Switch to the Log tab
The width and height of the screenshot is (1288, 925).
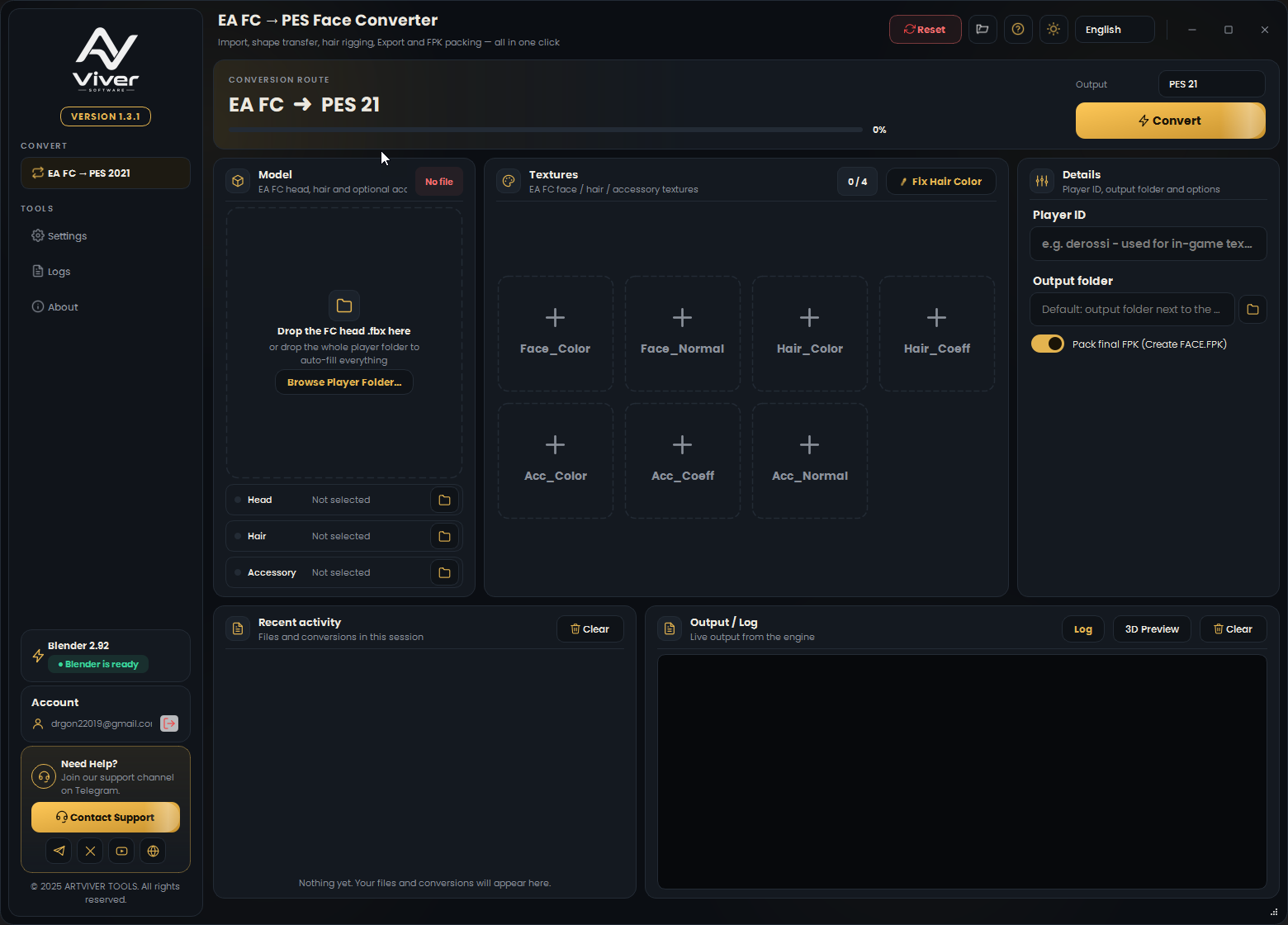pyautogui.click(x=1083, y=629)
